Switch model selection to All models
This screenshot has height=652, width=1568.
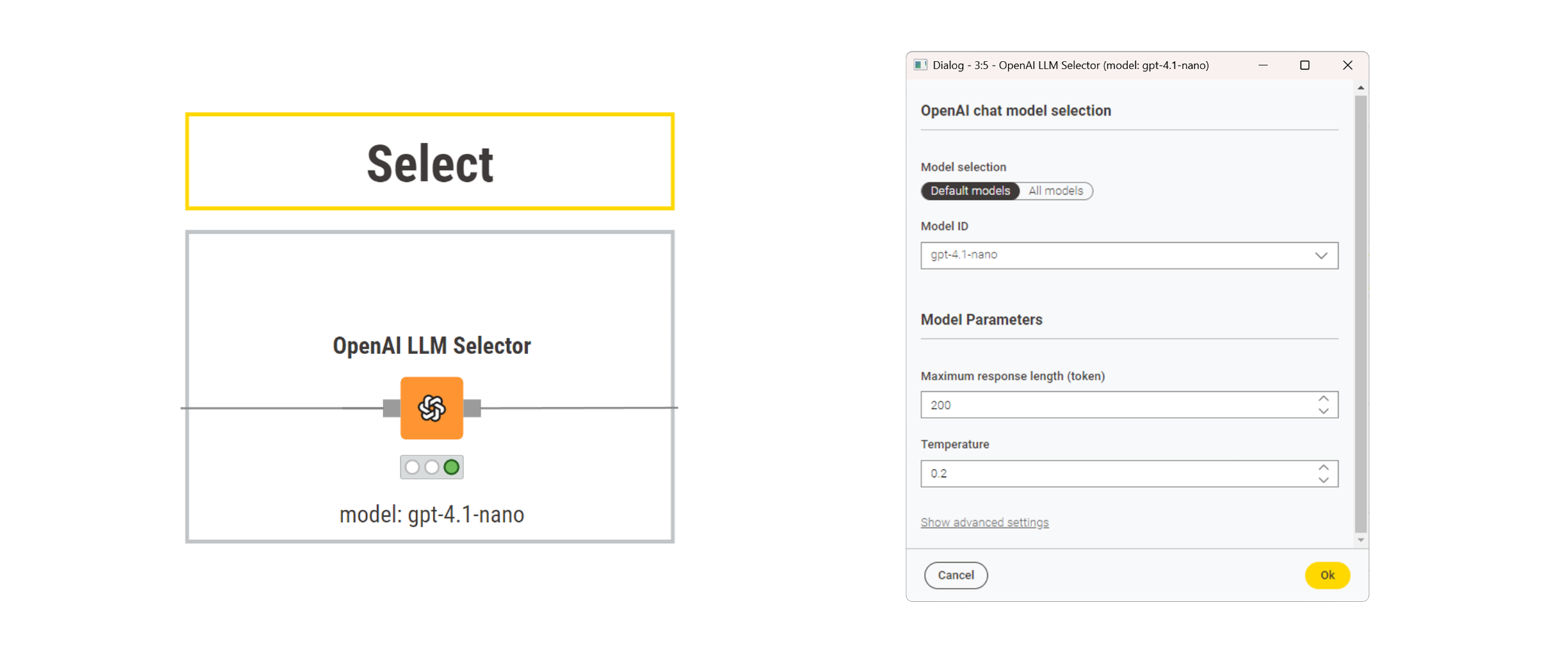[x=1056, y=191]
